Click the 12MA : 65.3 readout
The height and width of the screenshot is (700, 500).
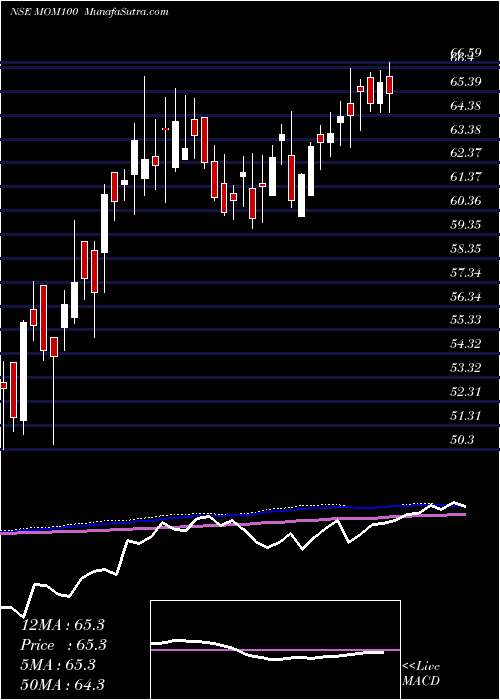click(x=62, y=625)
